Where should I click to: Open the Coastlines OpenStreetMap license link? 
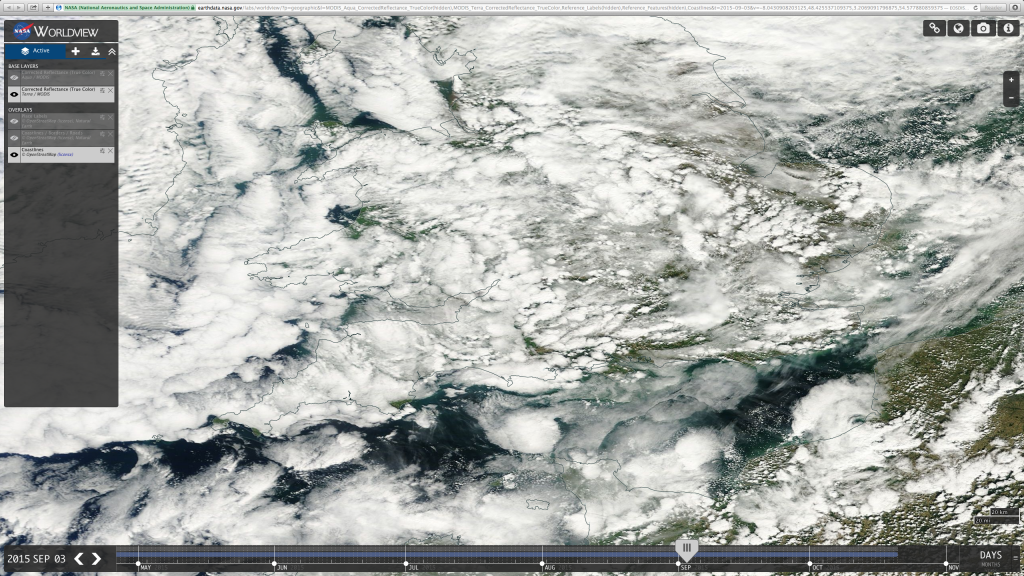(65, 155)
